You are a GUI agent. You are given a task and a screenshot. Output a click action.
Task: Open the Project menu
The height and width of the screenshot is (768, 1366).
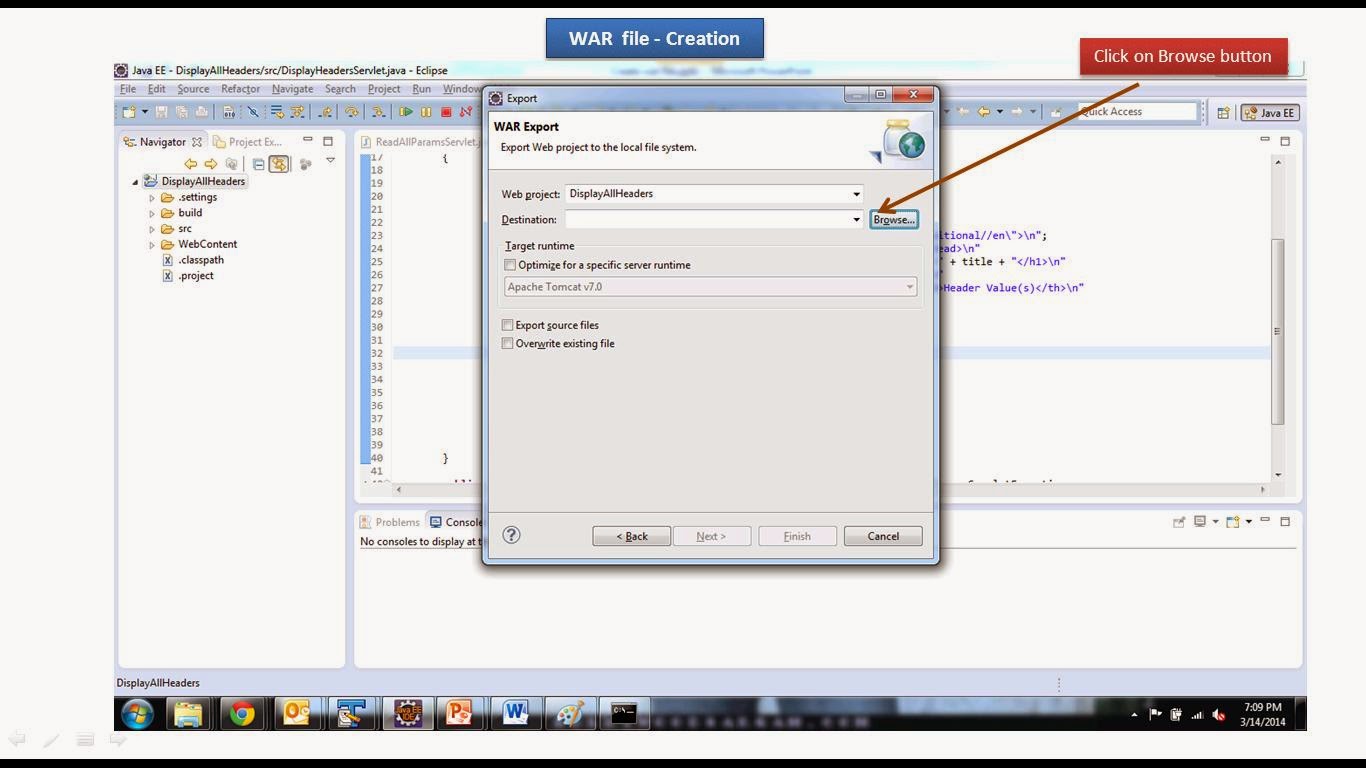pyautogui.click(x=383, y=88)
